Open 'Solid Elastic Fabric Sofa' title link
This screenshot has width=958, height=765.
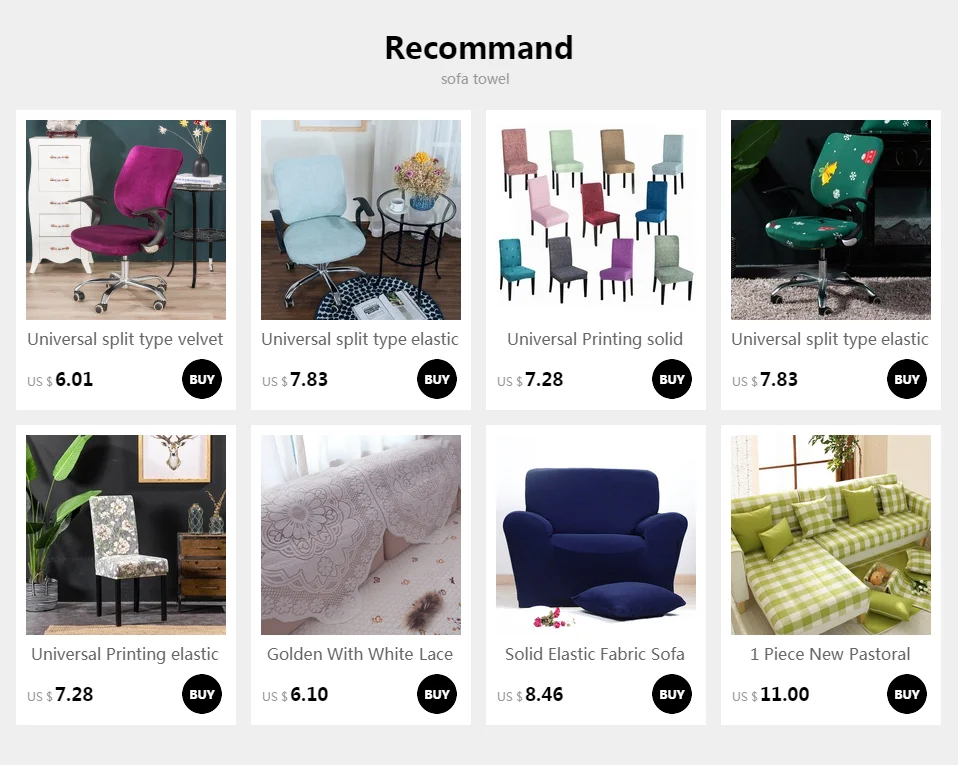[594, 654]
